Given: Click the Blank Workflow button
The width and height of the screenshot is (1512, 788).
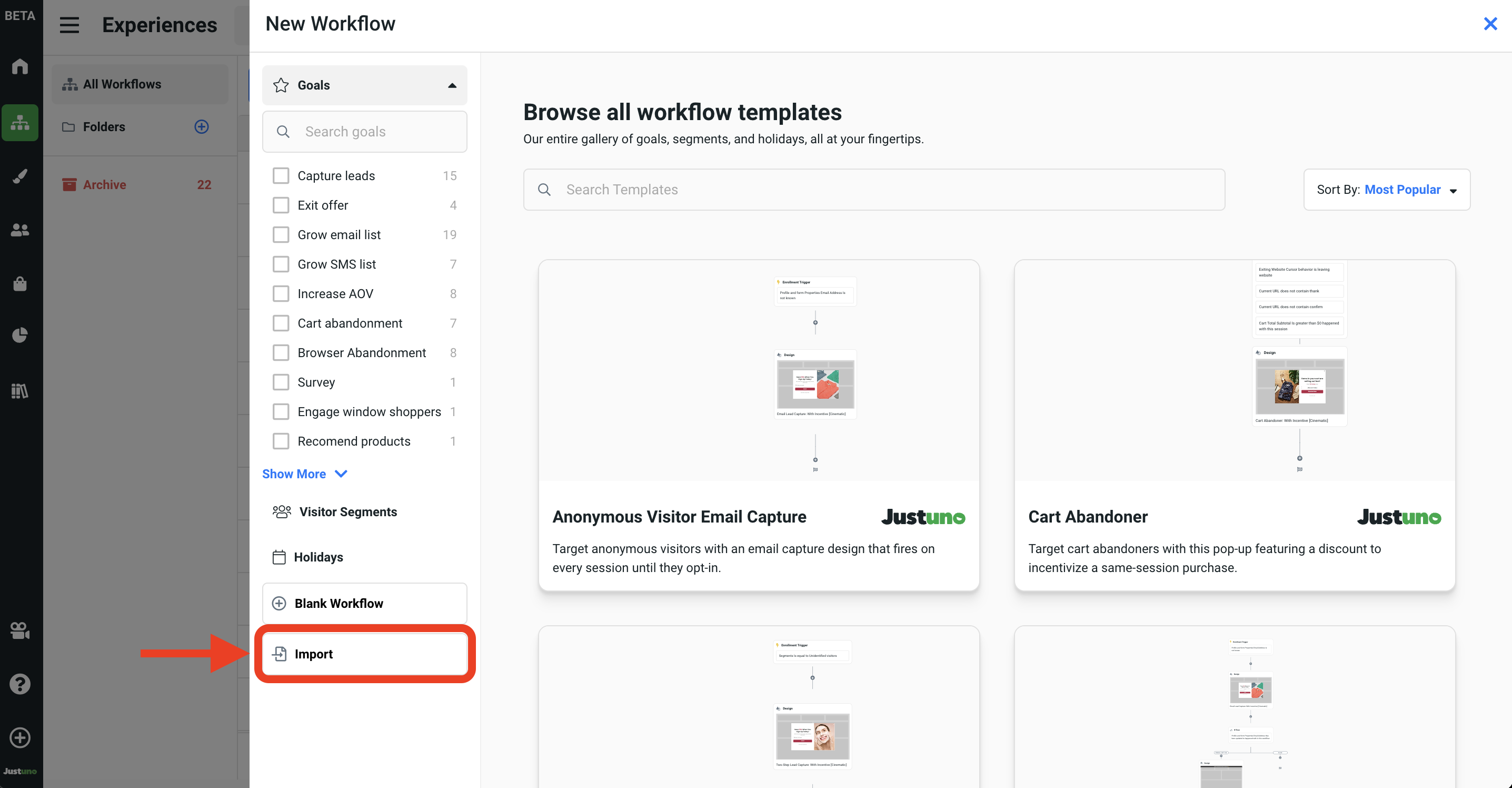Looking at the screenshot, I should pyautogui.click(x=364, y=604).
